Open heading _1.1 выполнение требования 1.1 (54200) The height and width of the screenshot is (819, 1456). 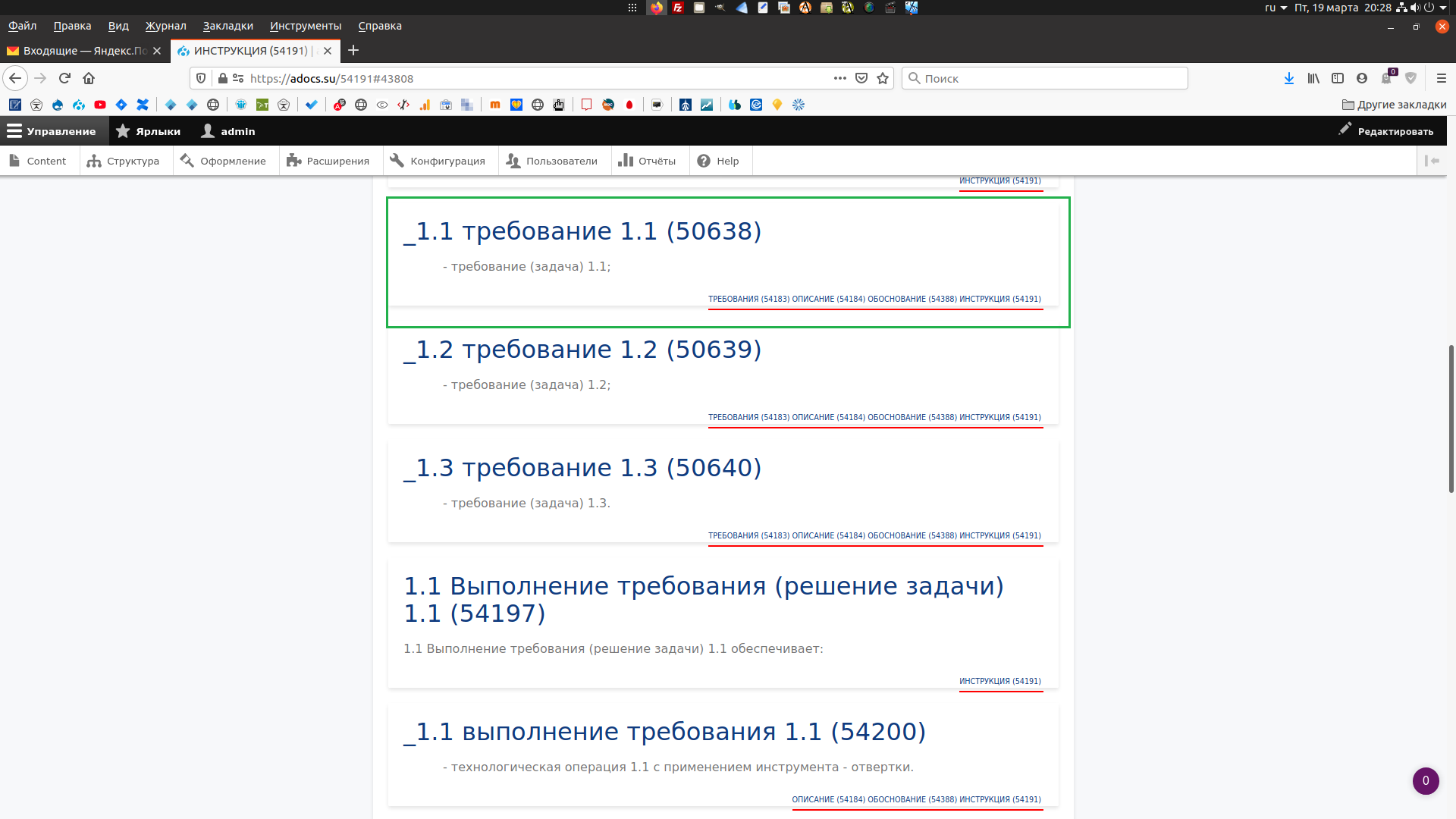pos(665,732)
